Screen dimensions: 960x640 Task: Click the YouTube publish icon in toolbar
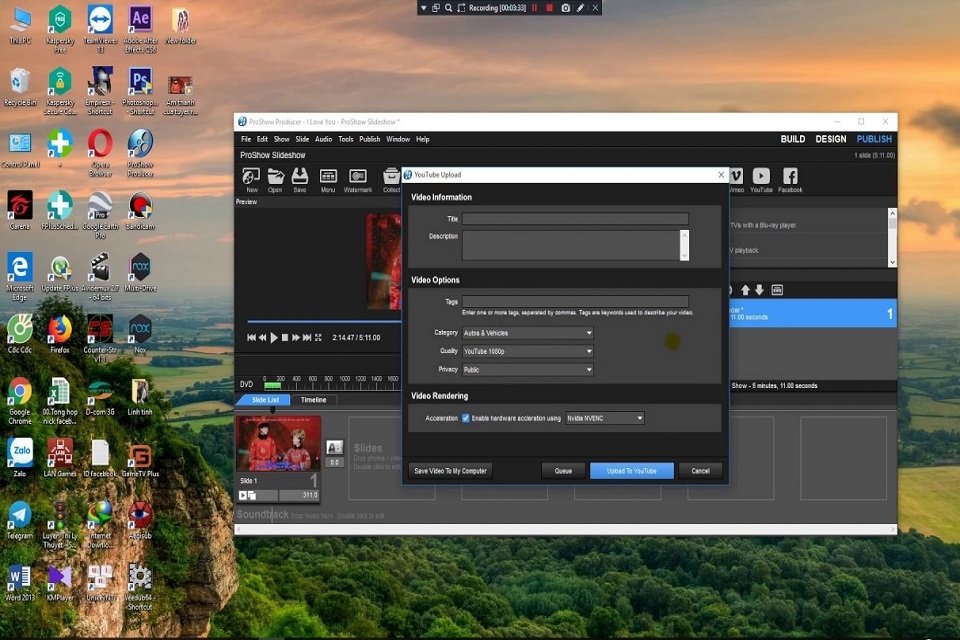point(761,177)
